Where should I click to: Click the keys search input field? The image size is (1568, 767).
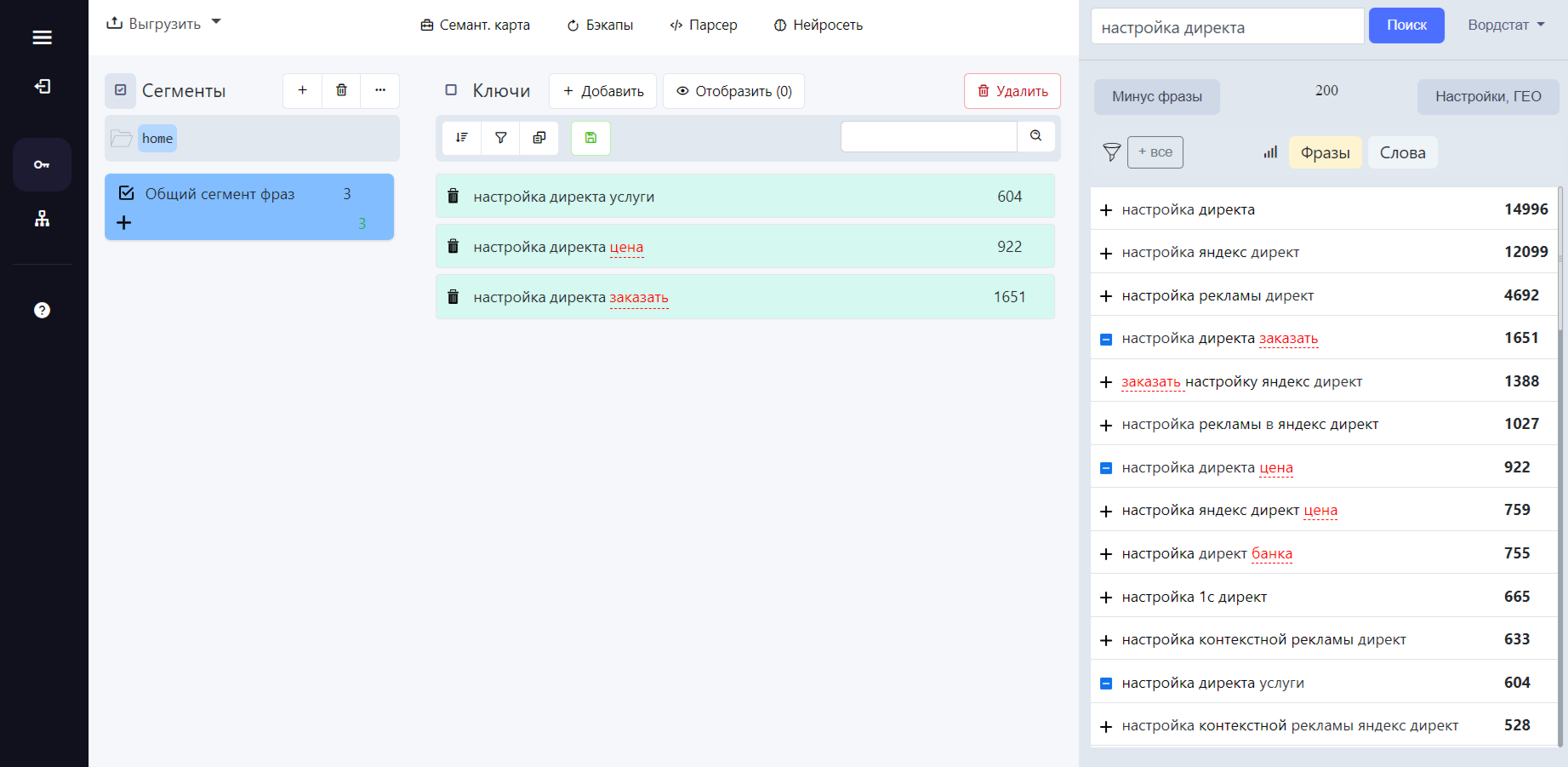click(929, 136)
